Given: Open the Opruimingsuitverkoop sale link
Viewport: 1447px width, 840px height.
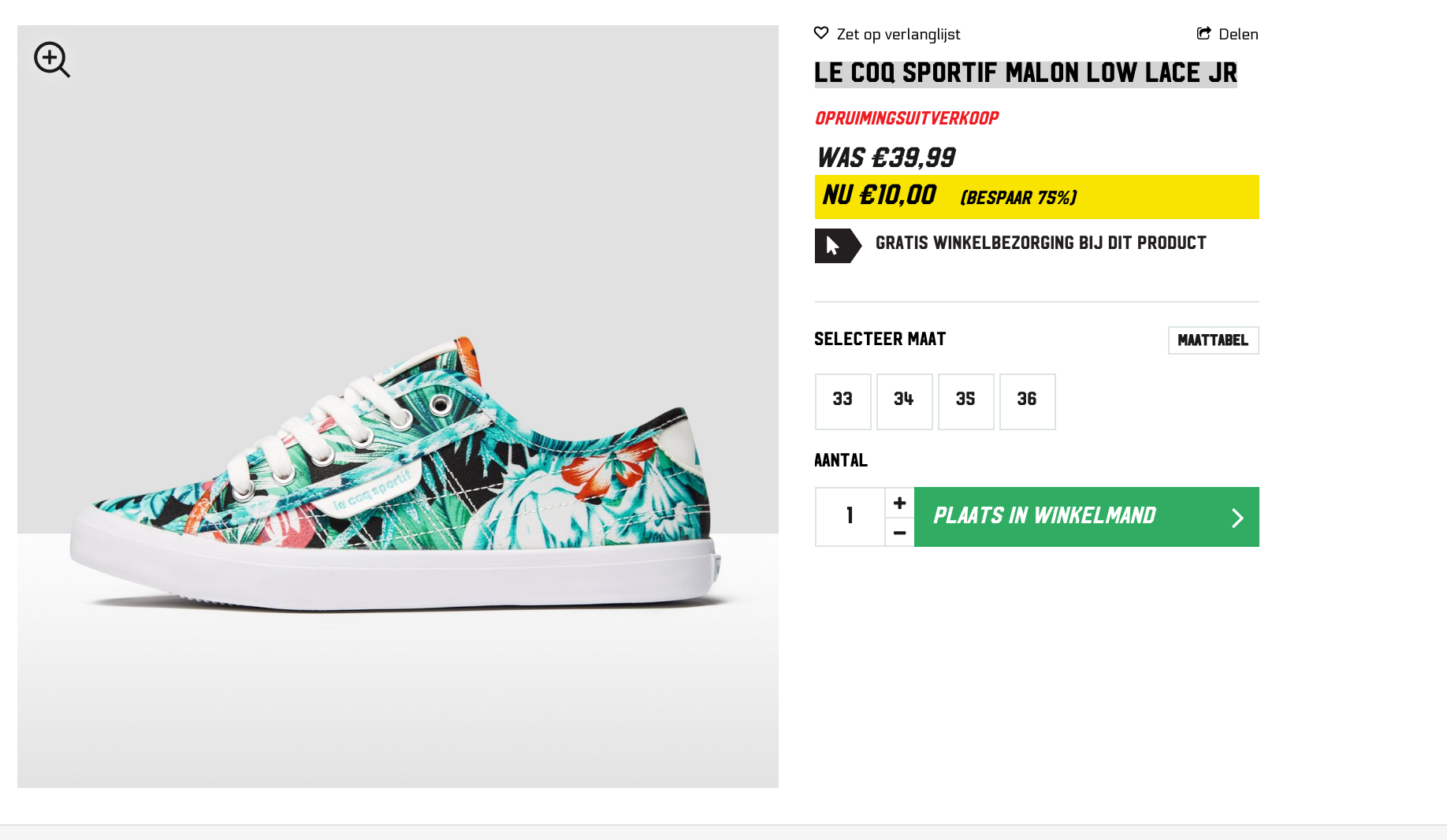Looking at the screenshot, I should coord(906,118).
